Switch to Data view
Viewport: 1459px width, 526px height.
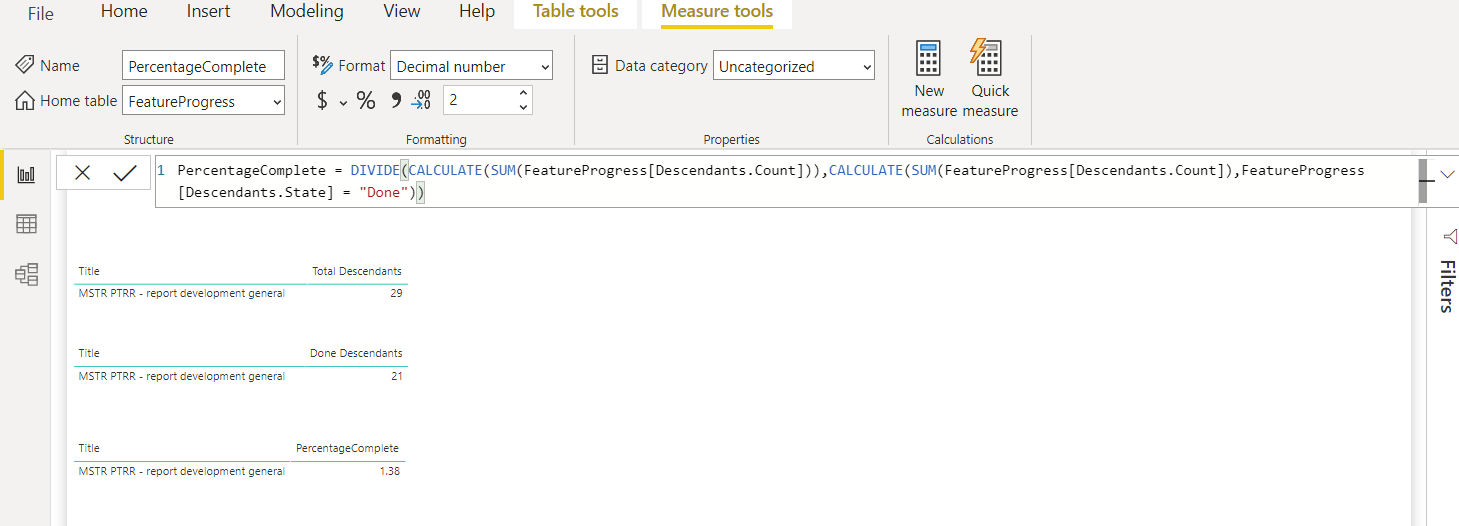[26, 224]
